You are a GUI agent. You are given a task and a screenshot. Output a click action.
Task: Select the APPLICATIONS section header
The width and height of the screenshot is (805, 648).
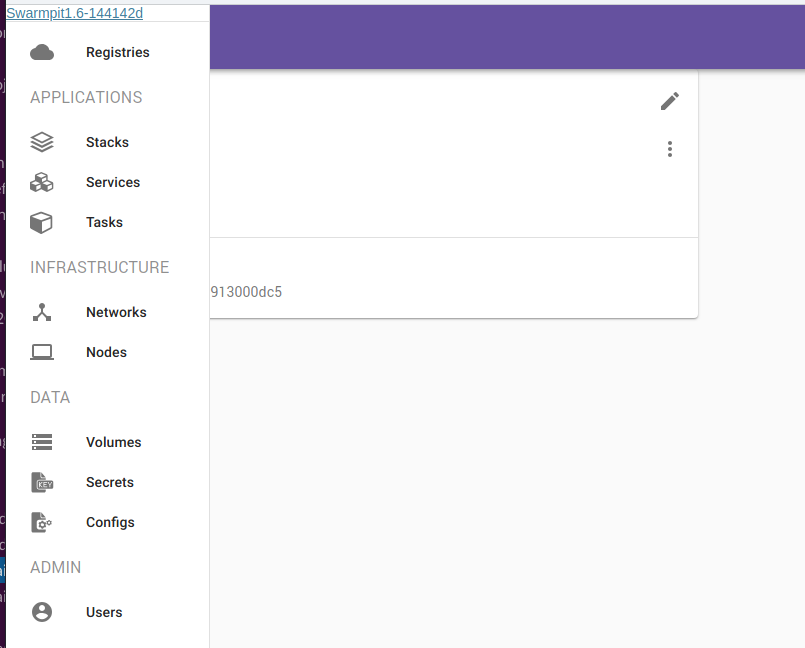pyautogui.click(x=85, y=97)
